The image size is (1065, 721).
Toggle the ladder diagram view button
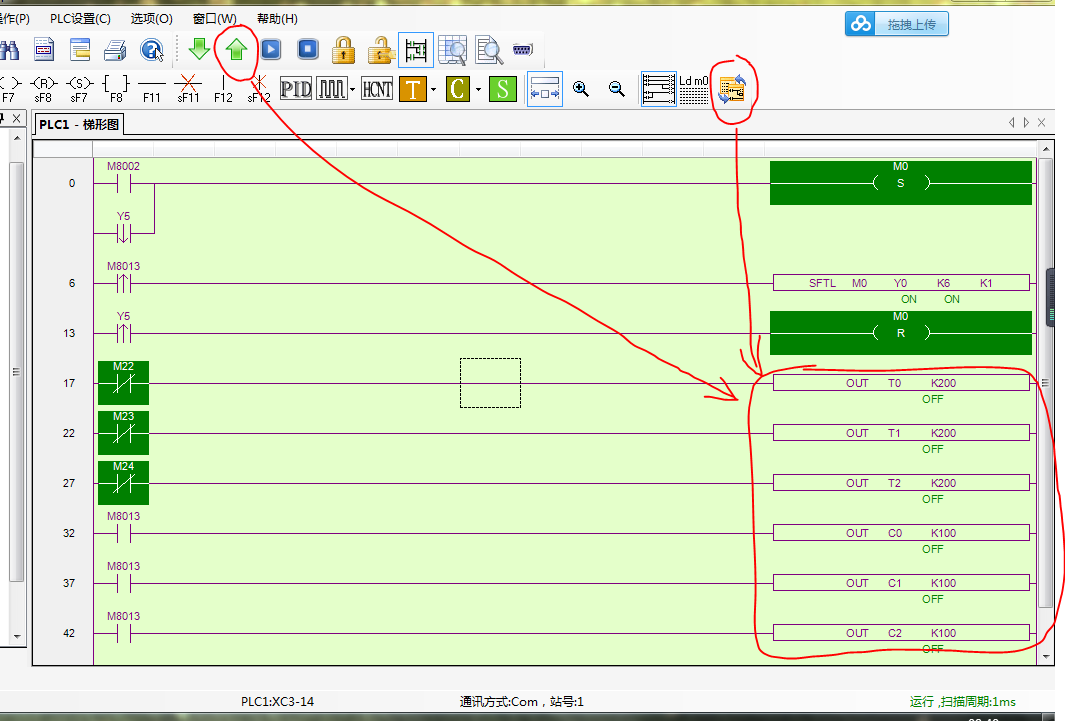coord(658,89)
